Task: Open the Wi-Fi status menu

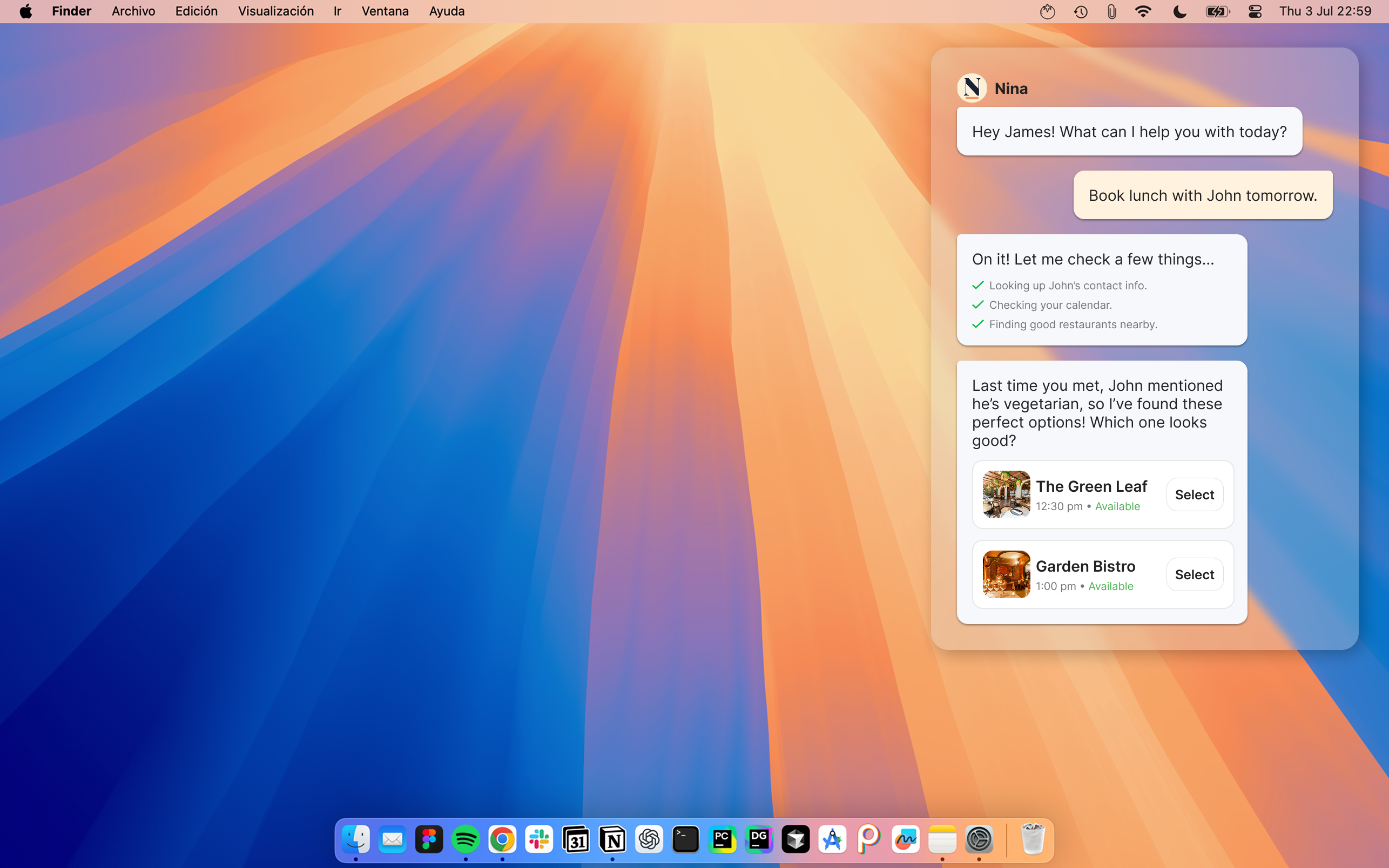Action: (x=1143, y=11)
